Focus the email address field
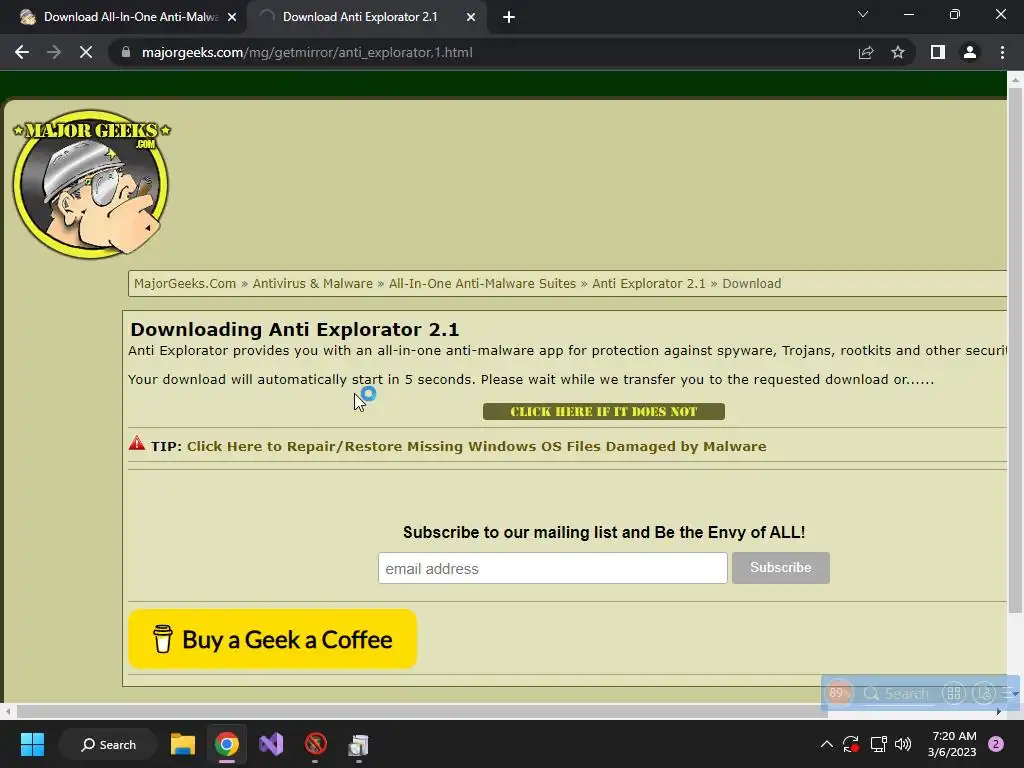Image resolution: width=1024 pixels, height=768 pixels. pos(552,568)
